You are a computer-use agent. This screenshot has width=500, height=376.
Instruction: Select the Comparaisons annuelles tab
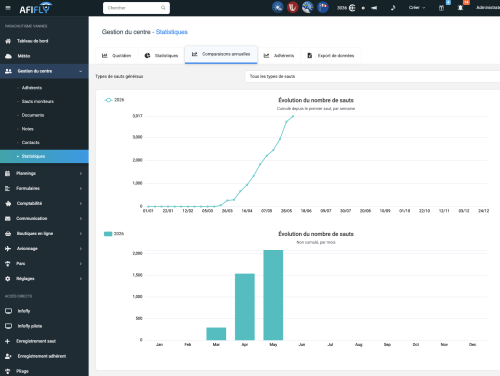tap(221, 54)
